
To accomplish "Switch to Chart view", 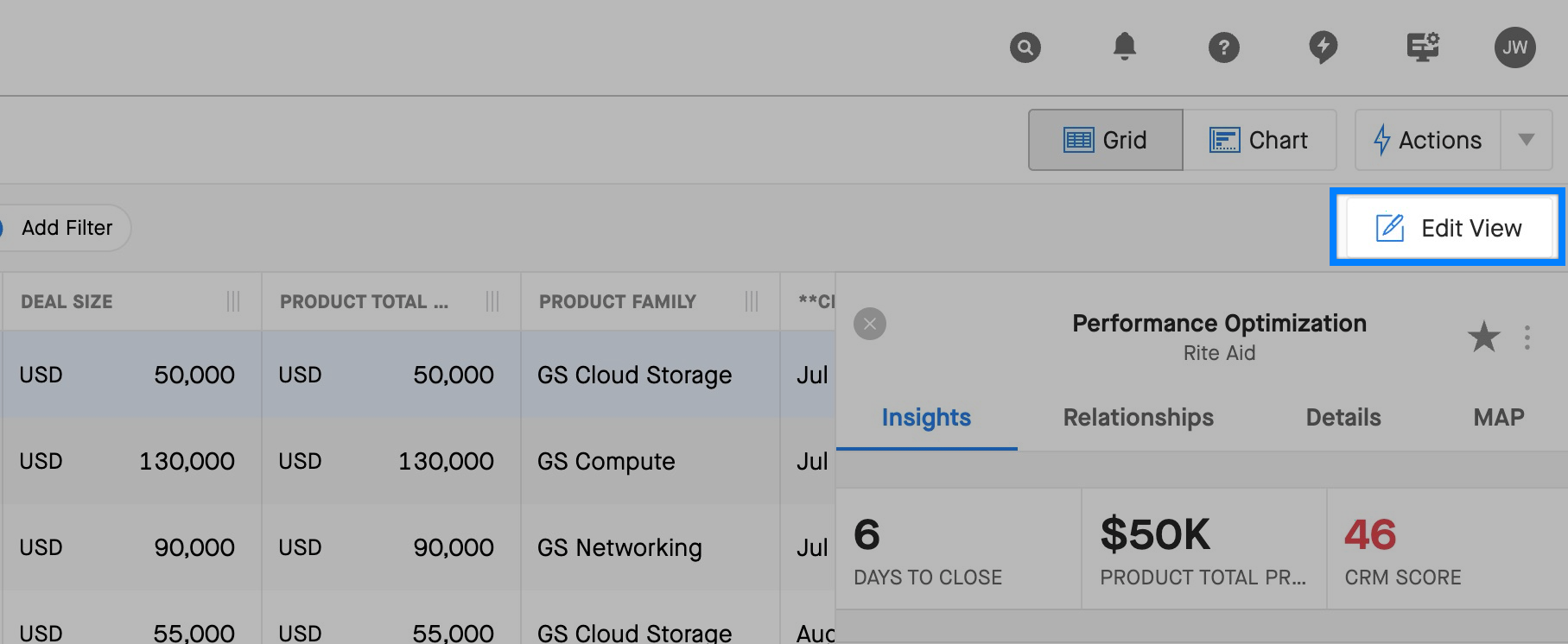I will 1259,140.
